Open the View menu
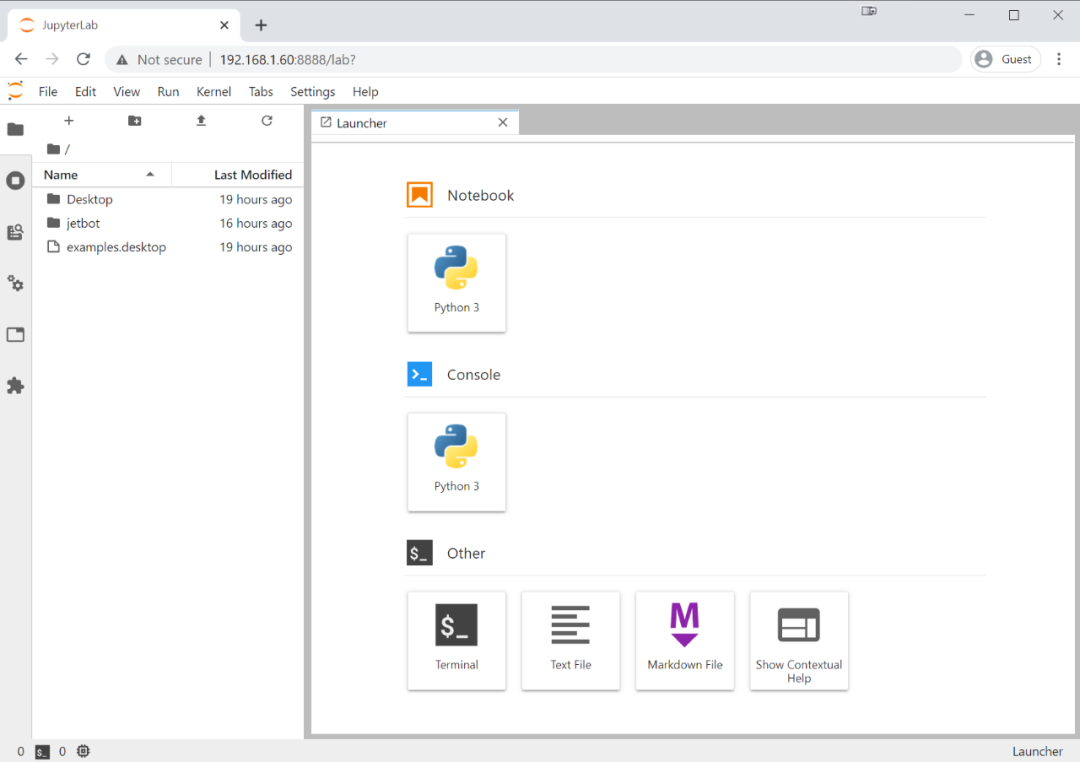Screen dimensions: 1080x762 click(x=126, y=92)
